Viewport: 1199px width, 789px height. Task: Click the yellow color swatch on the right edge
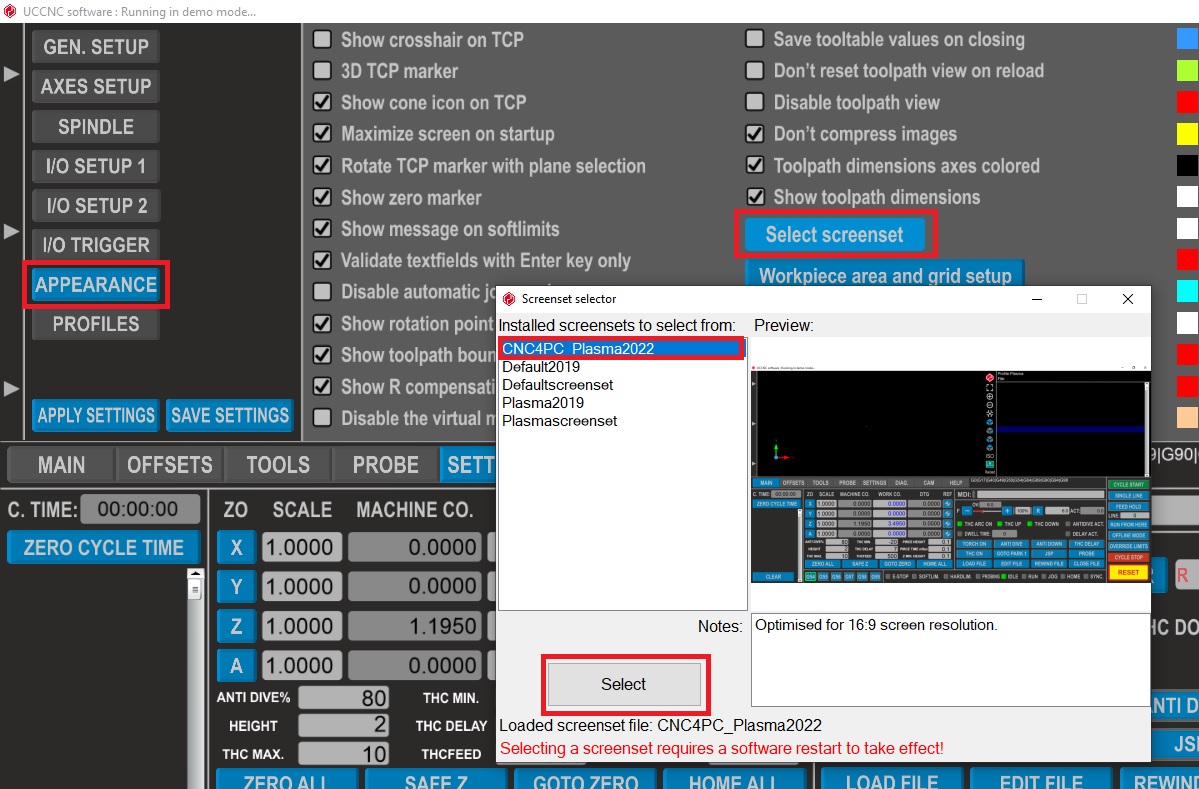(x=1188, y=133)
